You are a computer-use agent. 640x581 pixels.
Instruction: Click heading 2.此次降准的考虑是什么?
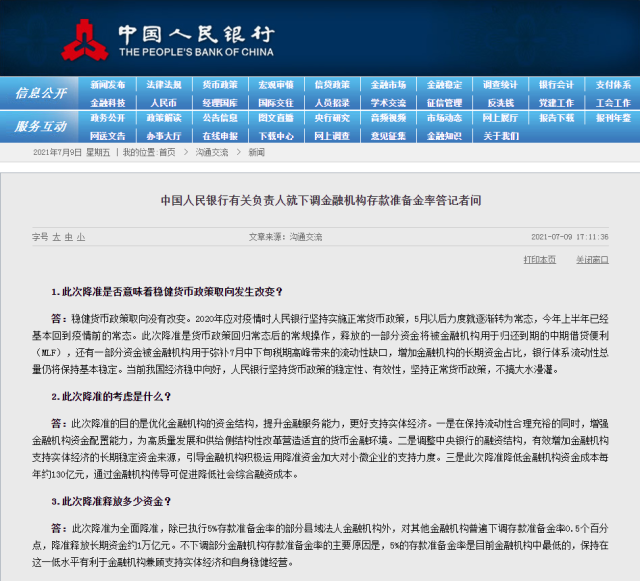111,396
